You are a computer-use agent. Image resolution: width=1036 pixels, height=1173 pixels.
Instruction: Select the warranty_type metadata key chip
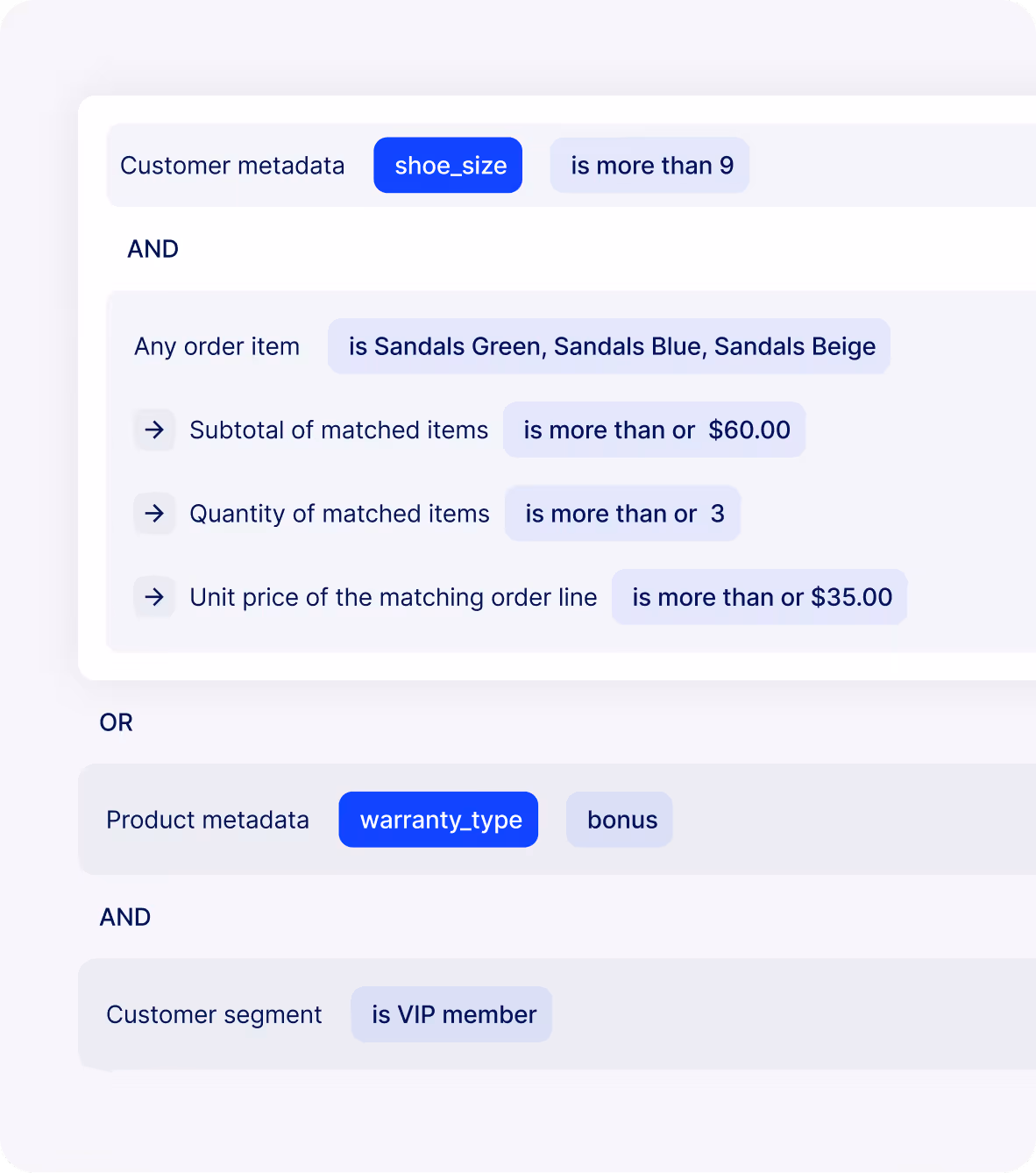point(438,820)
